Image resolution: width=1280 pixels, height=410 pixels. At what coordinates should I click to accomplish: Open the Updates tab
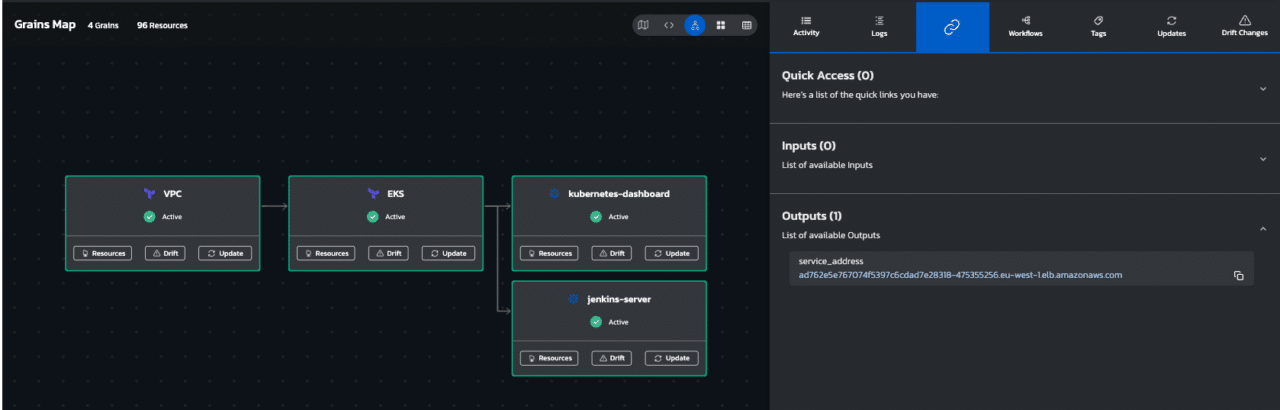pyautogui.click(x=1171, y=27)
